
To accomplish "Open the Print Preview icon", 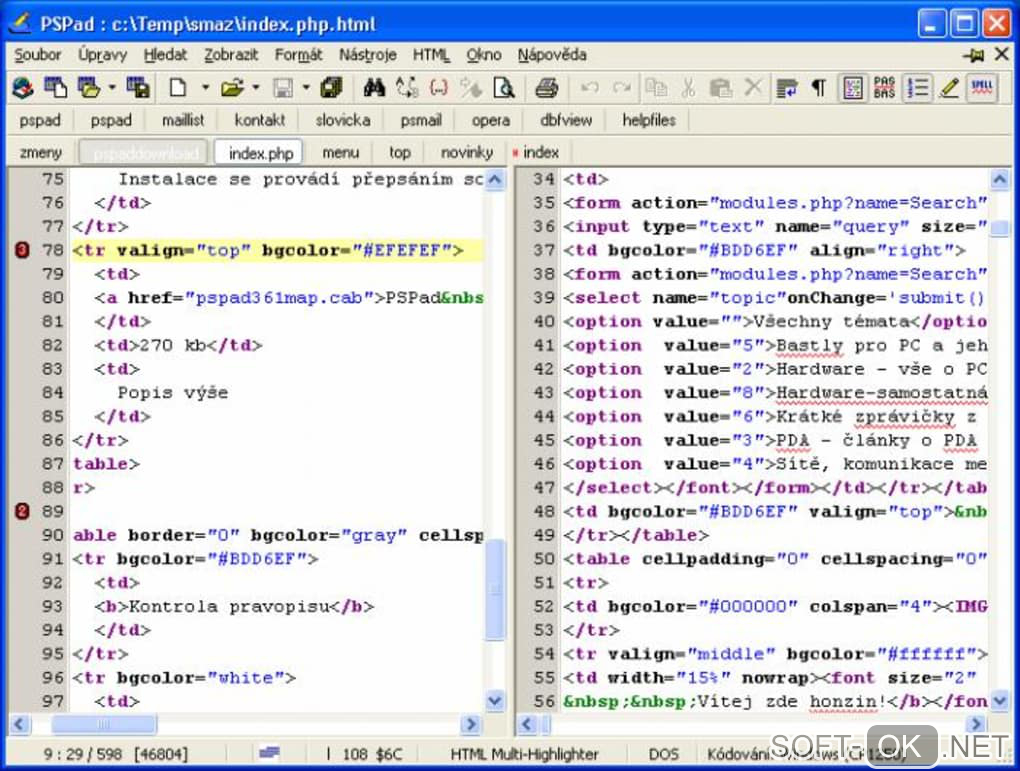I will click(x=504, y=88).
